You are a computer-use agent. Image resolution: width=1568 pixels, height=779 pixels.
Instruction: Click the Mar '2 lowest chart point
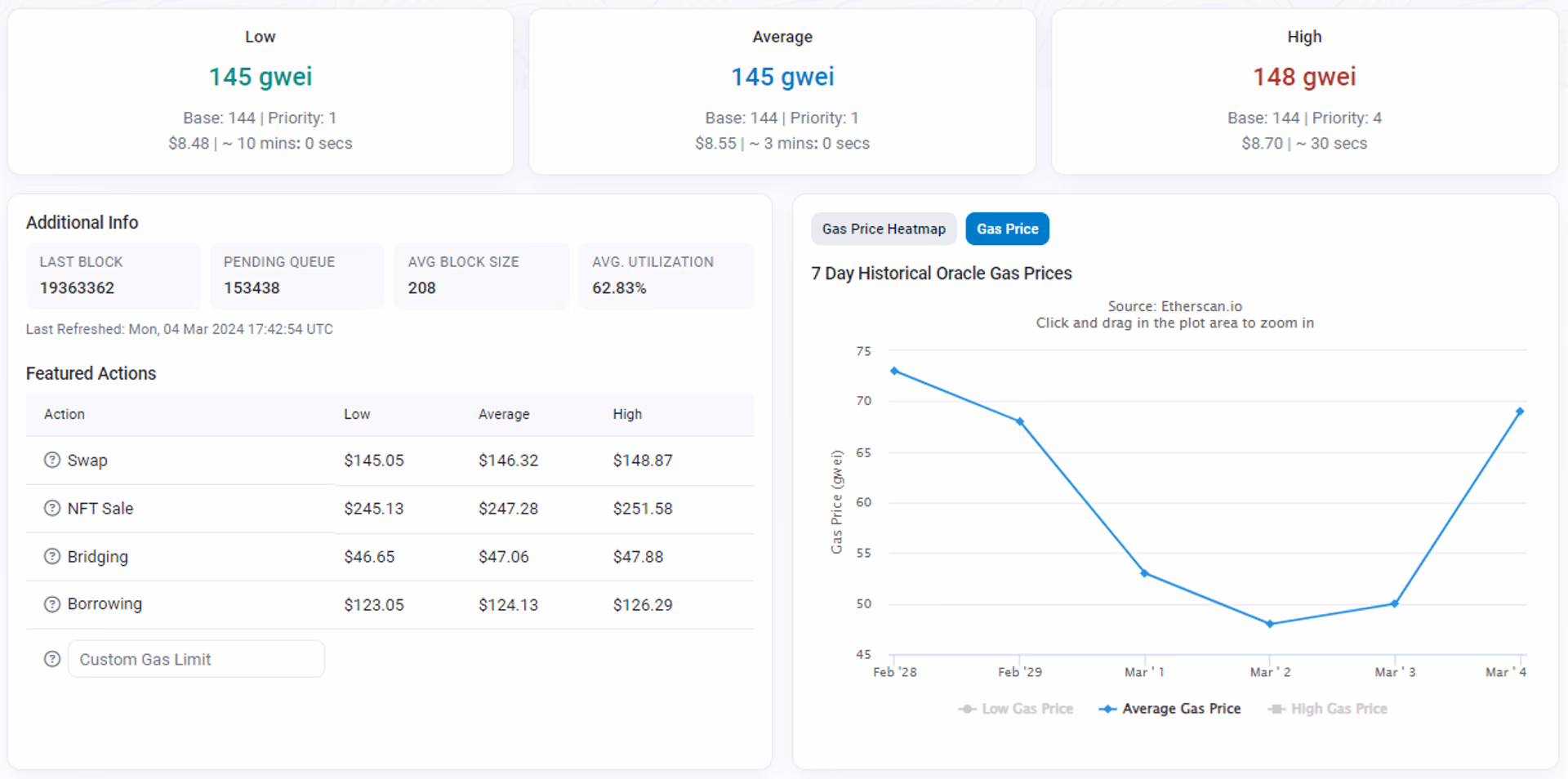pyautogui.click(x=1270, y=624)
